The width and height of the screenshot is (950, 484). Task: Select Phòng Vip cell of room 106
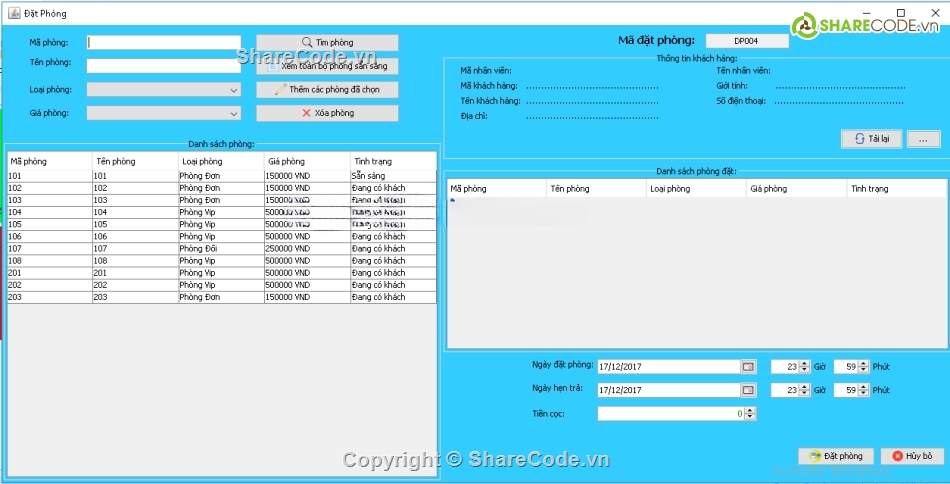click(x=222, y=237)
